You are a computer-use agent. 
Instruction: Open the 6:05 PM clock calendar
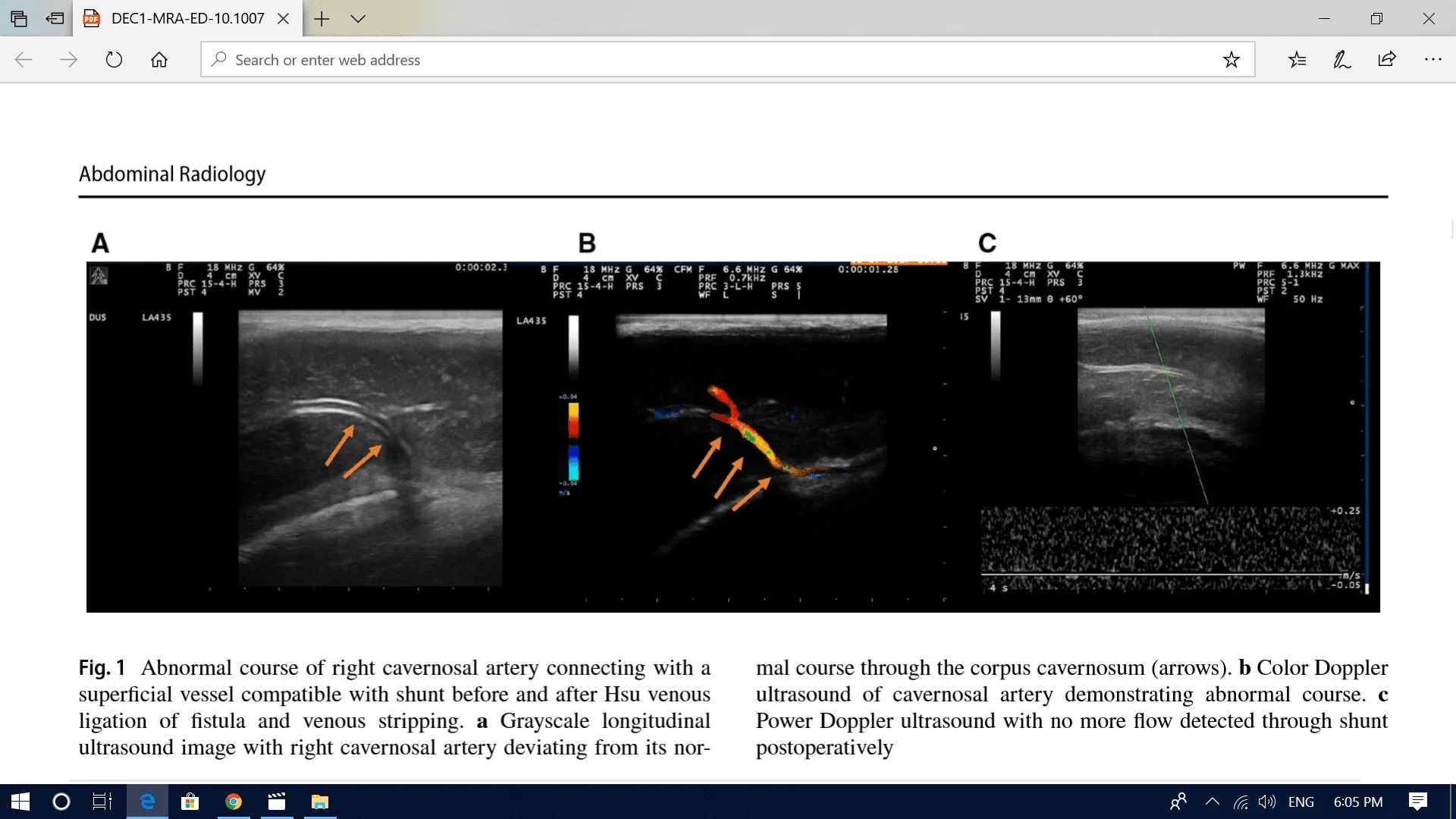[1358, 802]
